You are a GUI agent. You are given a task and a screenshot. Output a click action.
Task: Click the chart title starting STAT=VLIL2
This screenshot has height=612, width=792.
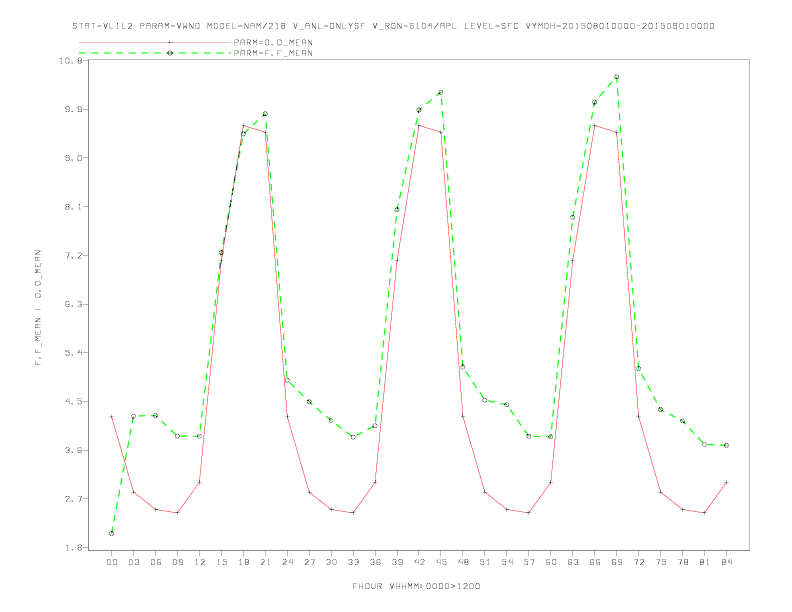393,26
